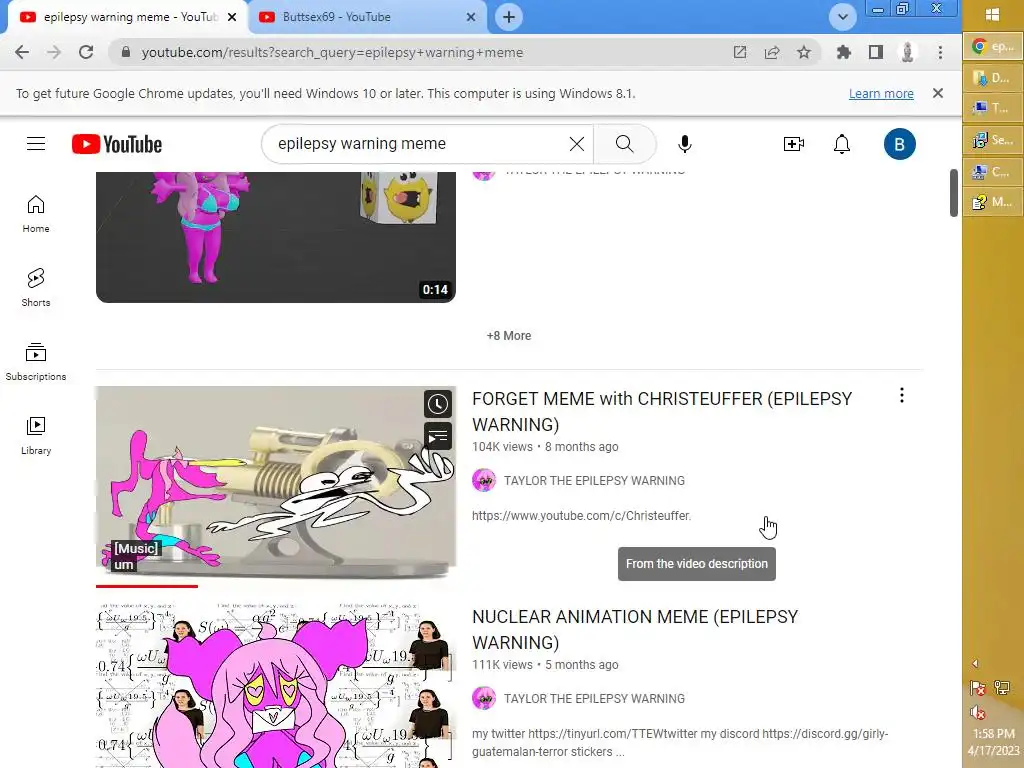Play the 0:14 video thumbnail
This screenshot has width=1024, height=768.
pyautogui.click(x=276, y=237)
